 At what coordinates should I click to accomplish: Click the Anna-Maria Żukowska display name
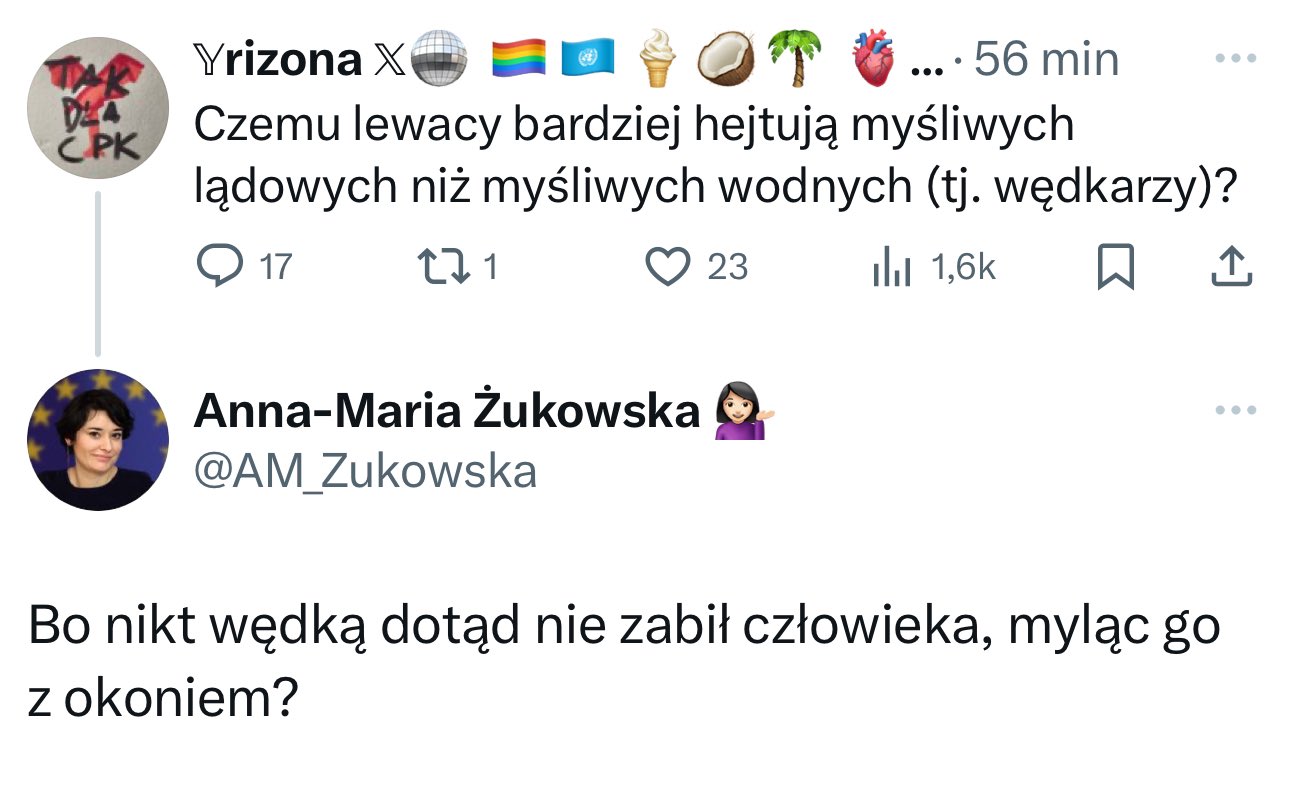click(x=446, y=411)
